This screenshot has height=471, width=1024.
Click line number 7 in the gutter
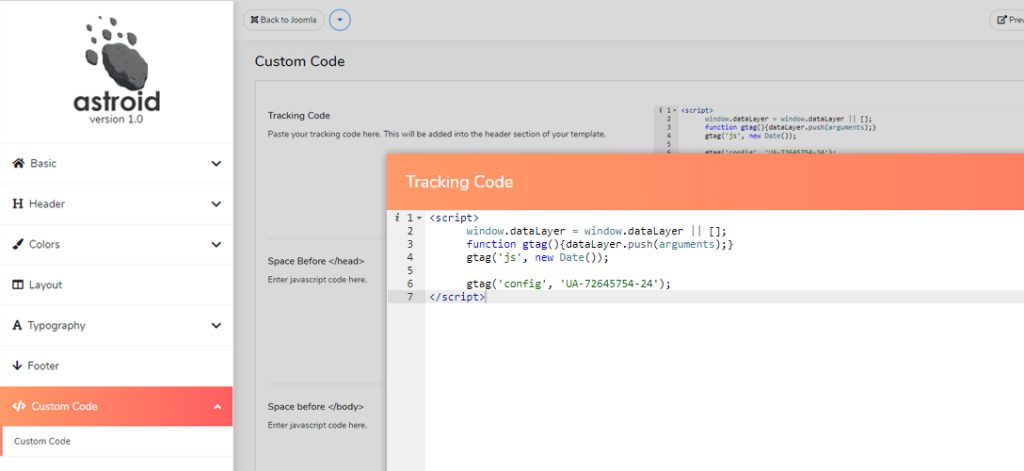[x=409, y=297]
